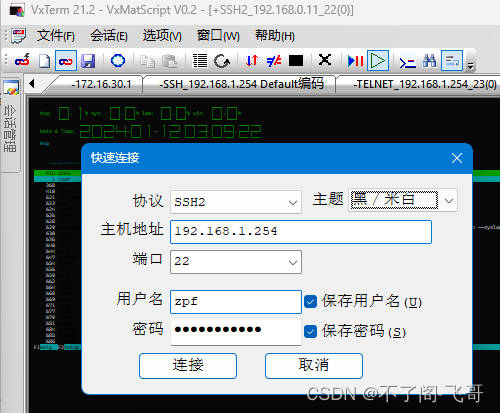Image resolution: width=500 pixels, height=413 pixels.
Task: Open the 选项(V) menu
Action: point(162,35)
